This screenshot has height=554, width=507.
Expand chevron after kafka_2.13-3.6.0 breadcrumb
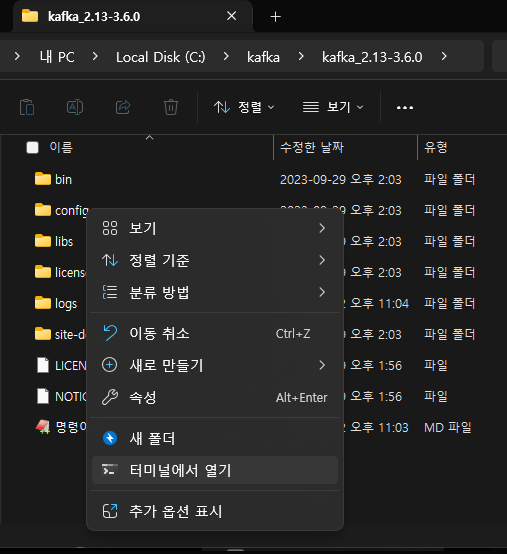(444, 56)
